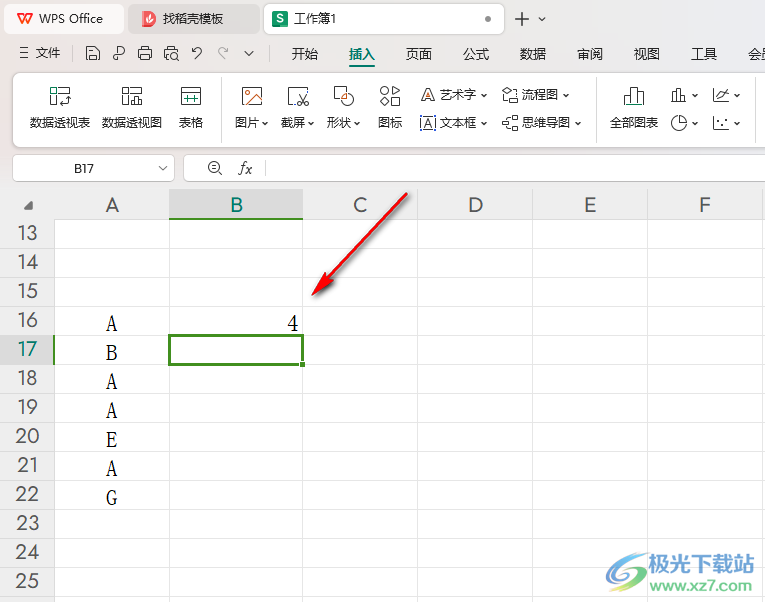The height and width of the screenshot is (602, 765).
Task: Expand quick access toolbar more arrow
Action: pyautogui.click(x=249, y=53)
